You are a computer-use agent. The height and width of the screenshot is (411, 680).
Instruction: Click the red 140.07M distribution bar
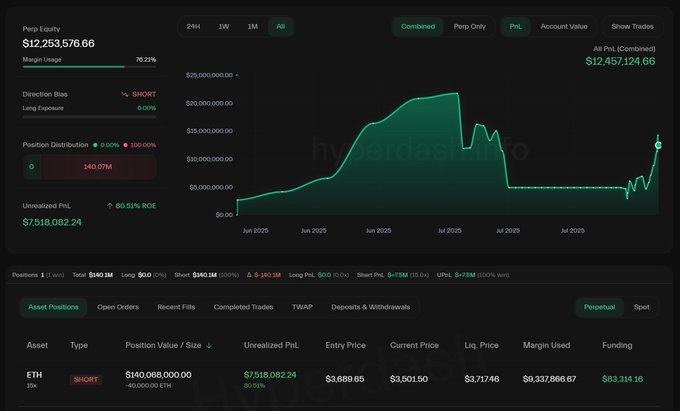tap(98, 167)
